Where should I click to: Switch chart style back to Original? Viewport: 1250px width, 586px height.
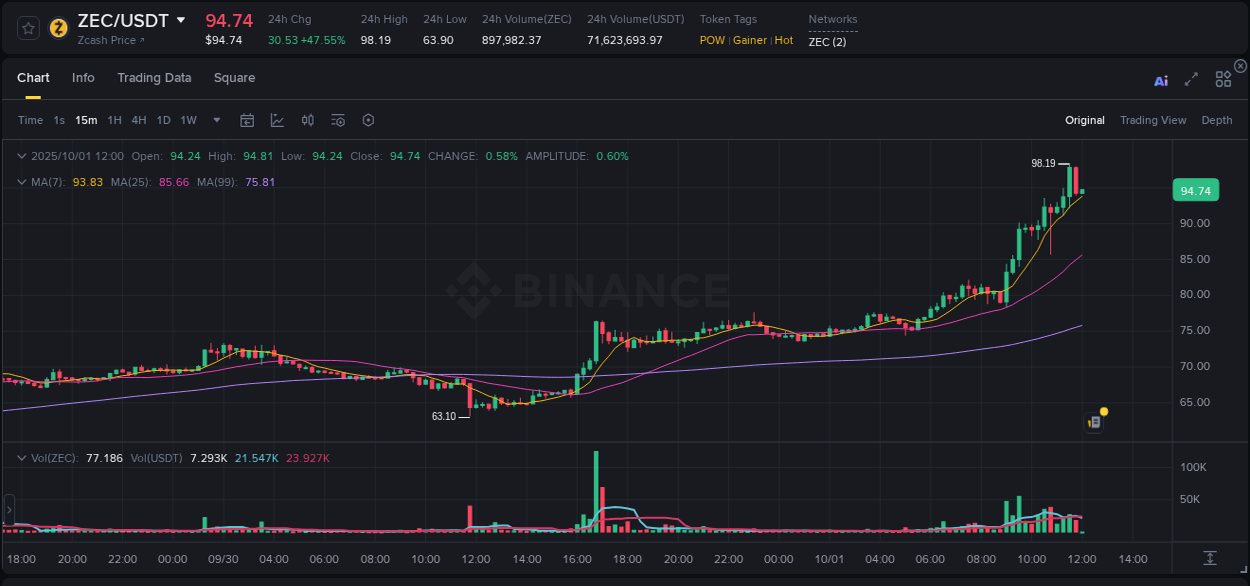coord(1085,120)
